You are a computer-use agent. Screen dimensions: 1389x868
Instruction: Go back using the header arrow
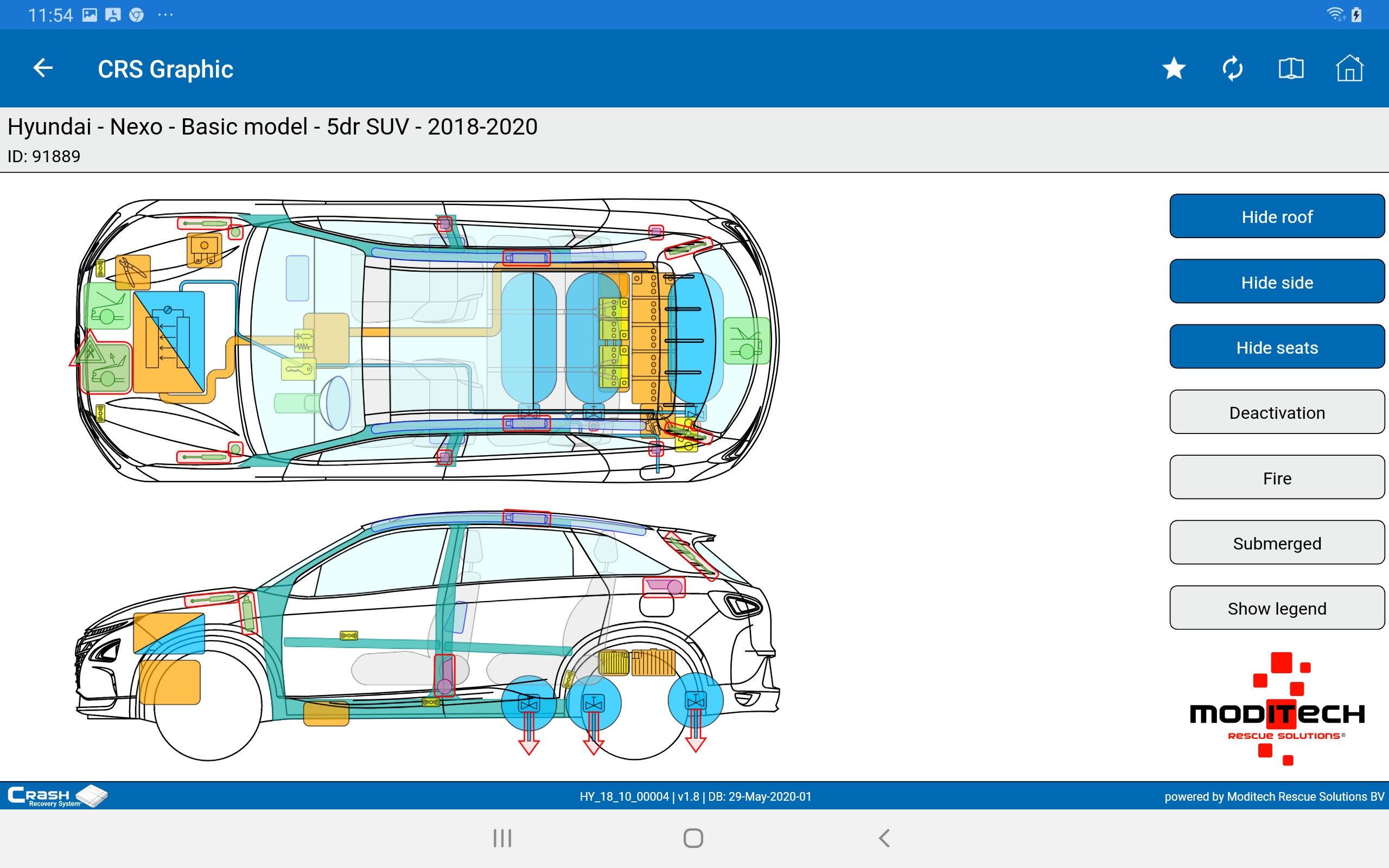[x=43, y=68]
